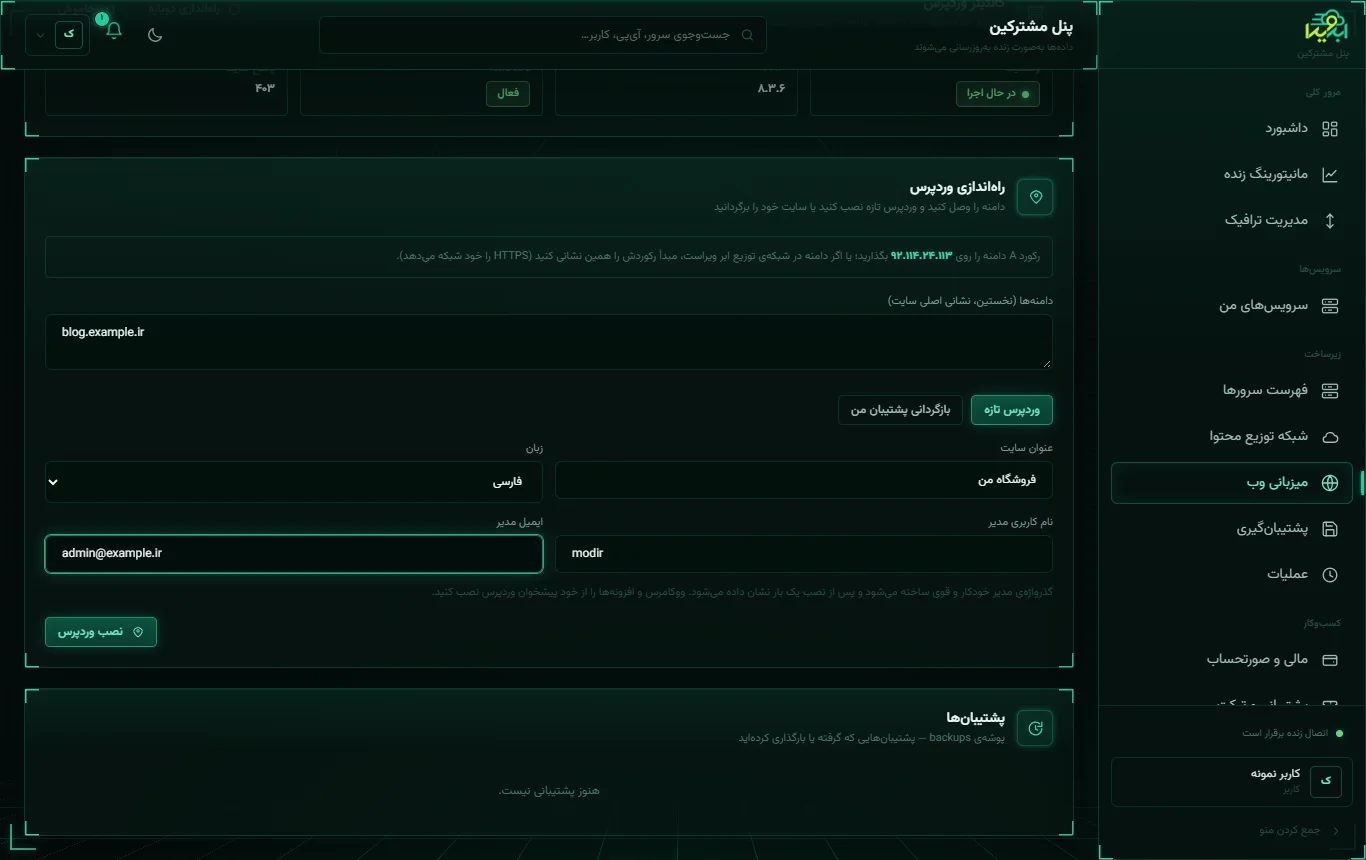Viewport: 1366px width, 860px height.
Task: Open مالی و صورتحساب
Action: click(1232, 659)
